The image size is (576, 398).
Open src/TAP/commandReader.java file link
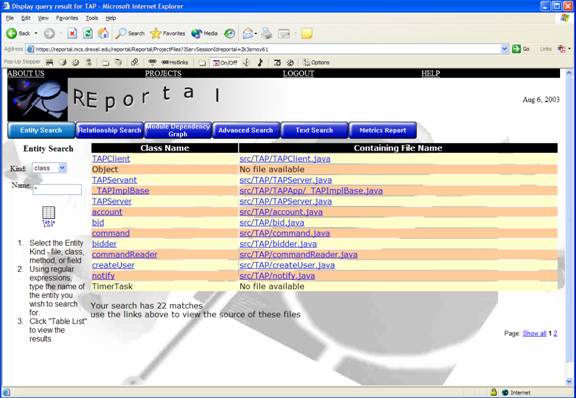[x=298, y=254]
